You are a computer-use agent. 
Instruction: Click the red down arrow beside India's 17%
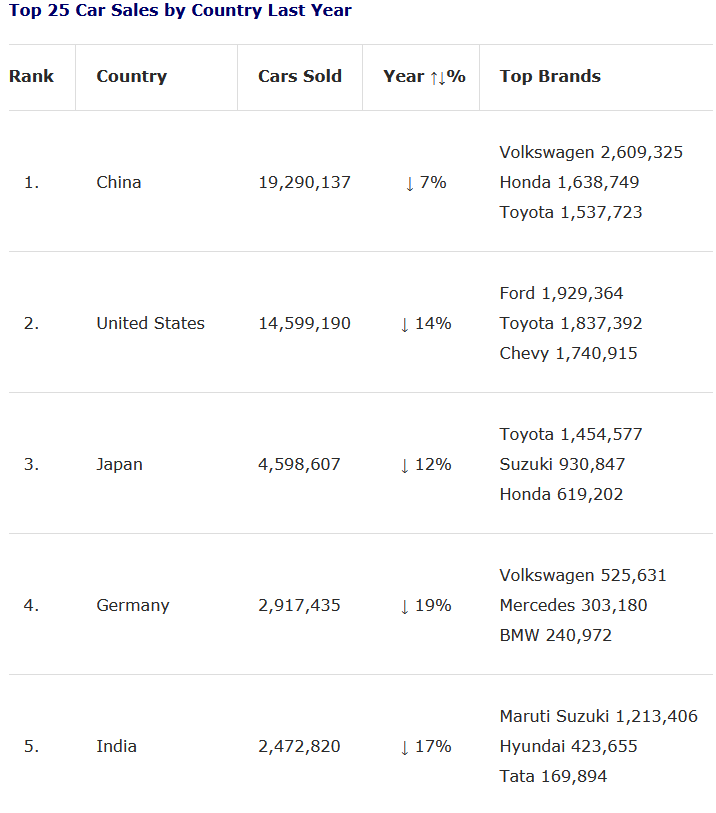point(404,747)
